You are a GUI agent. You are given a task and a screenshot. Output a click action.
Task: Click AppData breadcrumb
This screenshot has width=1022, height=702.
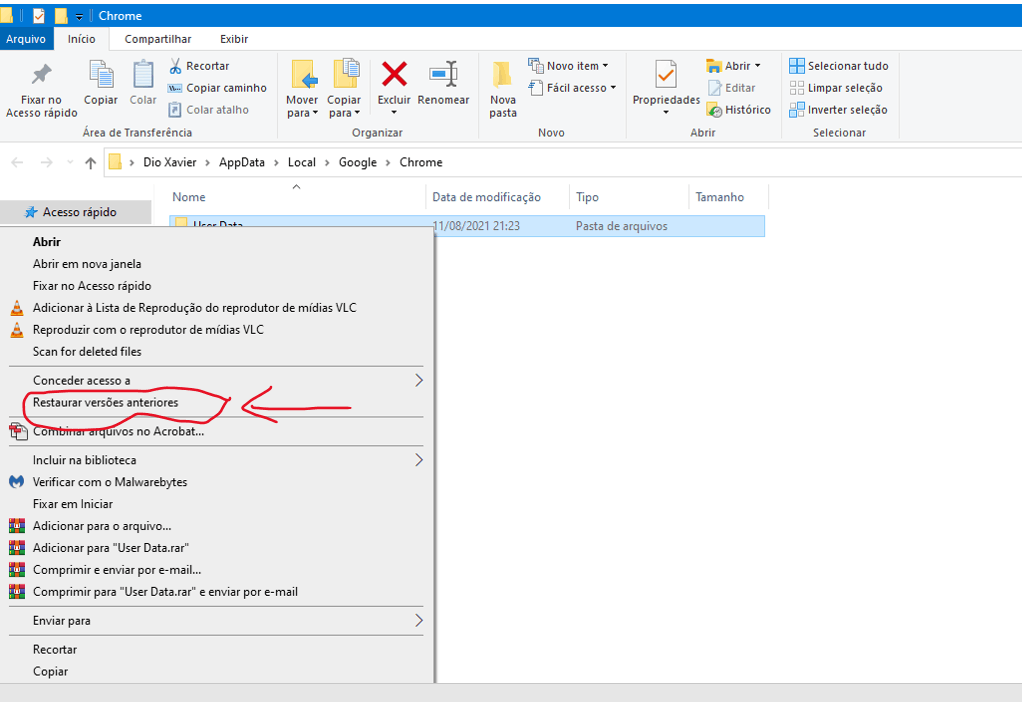pos(242,162)
